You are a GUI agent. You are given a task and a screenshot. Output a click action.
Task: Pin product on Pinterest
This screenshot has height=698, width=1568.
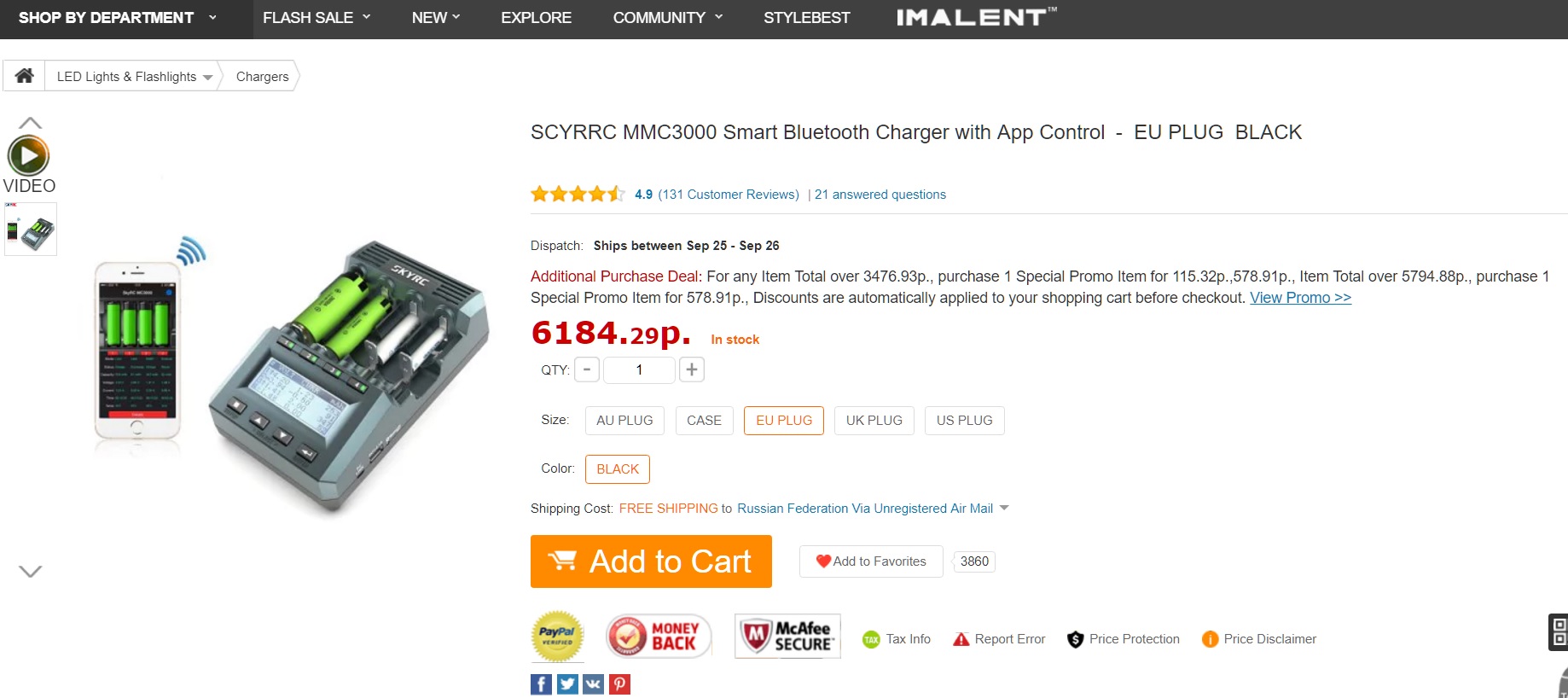coord(620,684)
